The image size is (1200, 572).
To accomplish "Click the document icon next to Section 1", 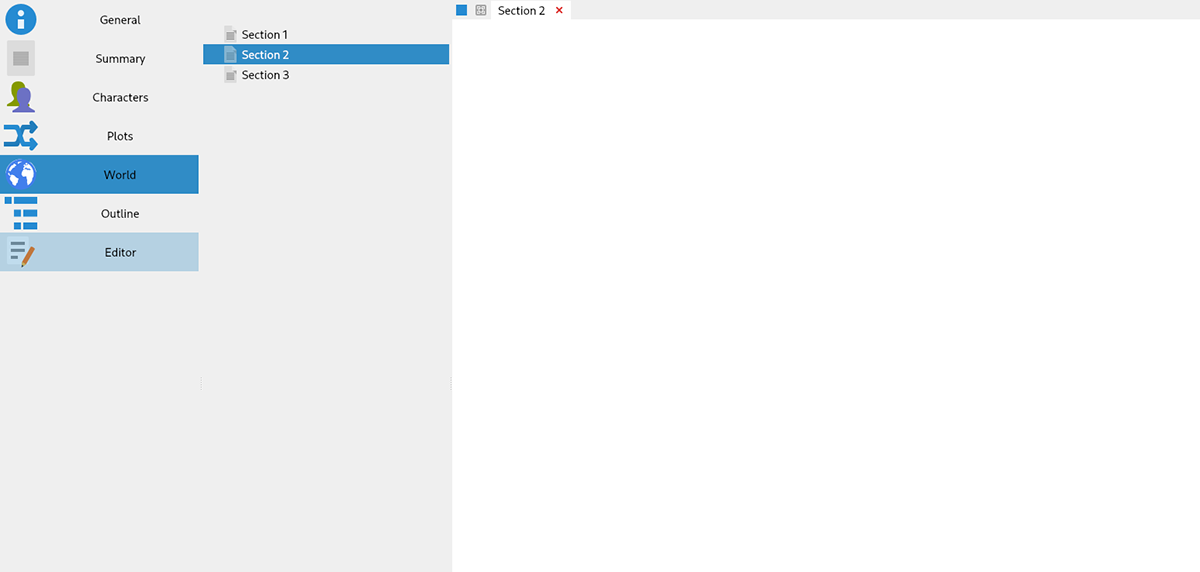I will [231, 34].
